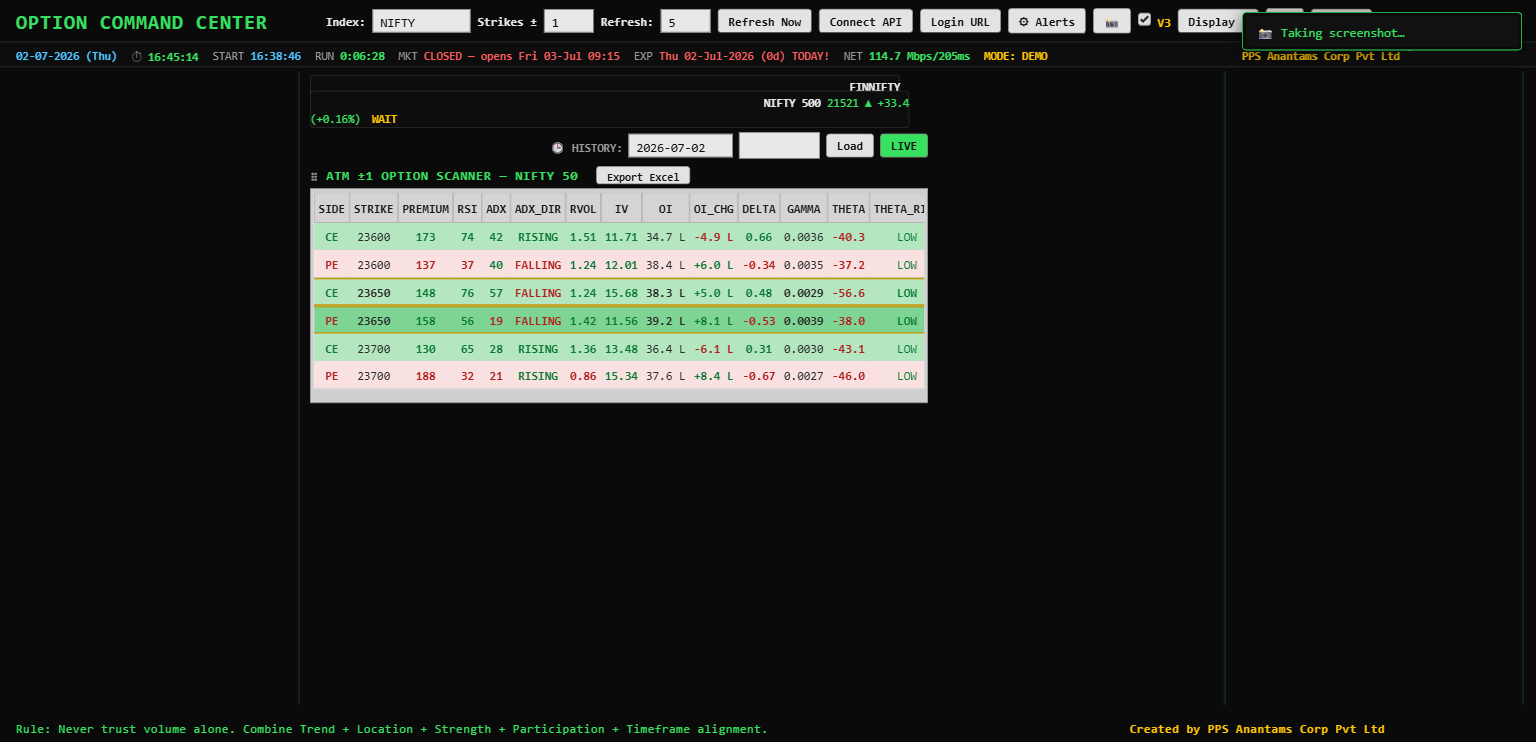1536x742 pixels.
Task: Open Alerts with the gear icon
Action: 1046,21
